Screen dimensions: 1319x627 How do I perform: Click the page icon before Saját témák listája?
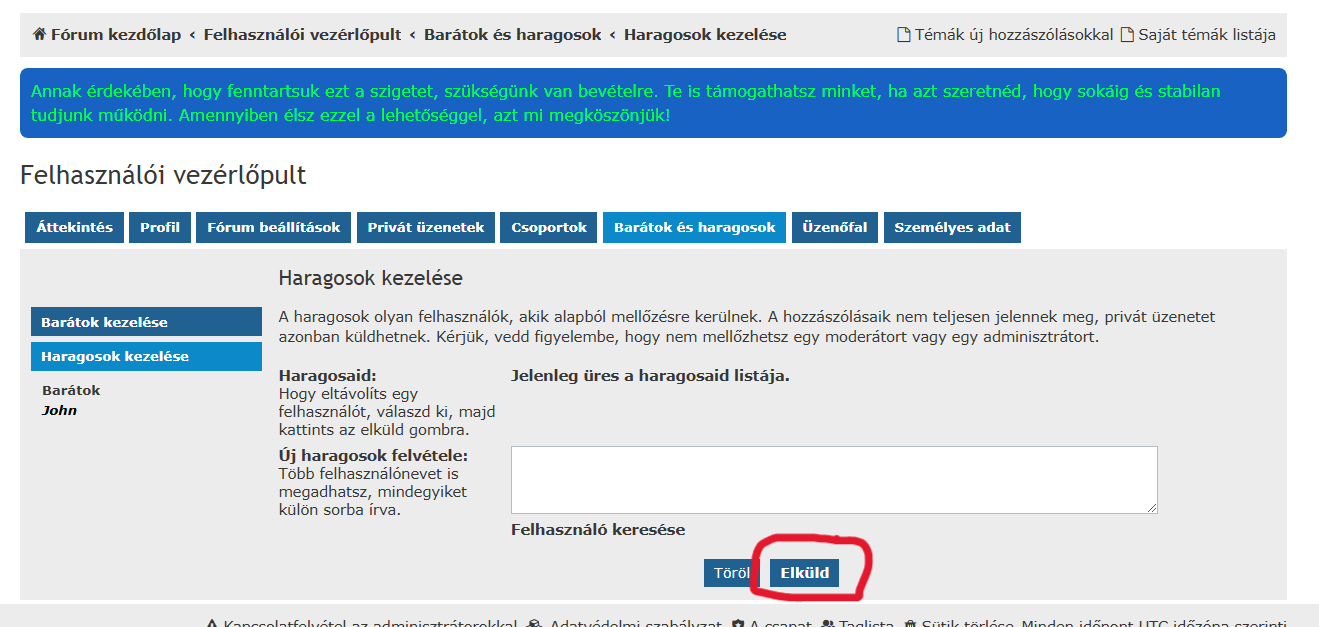click(x=1127, y=35)
